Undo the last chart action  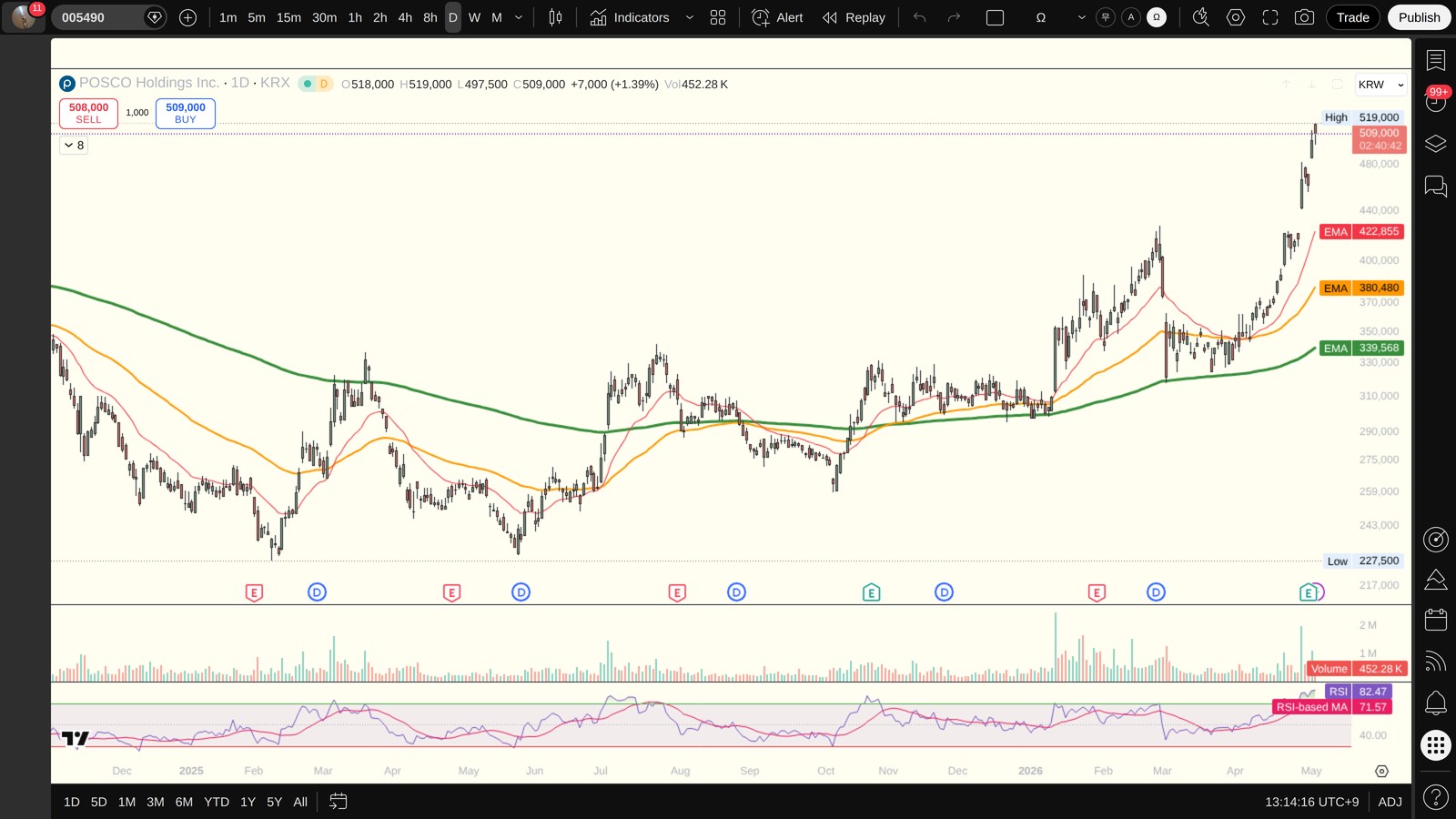pos(920,17)
